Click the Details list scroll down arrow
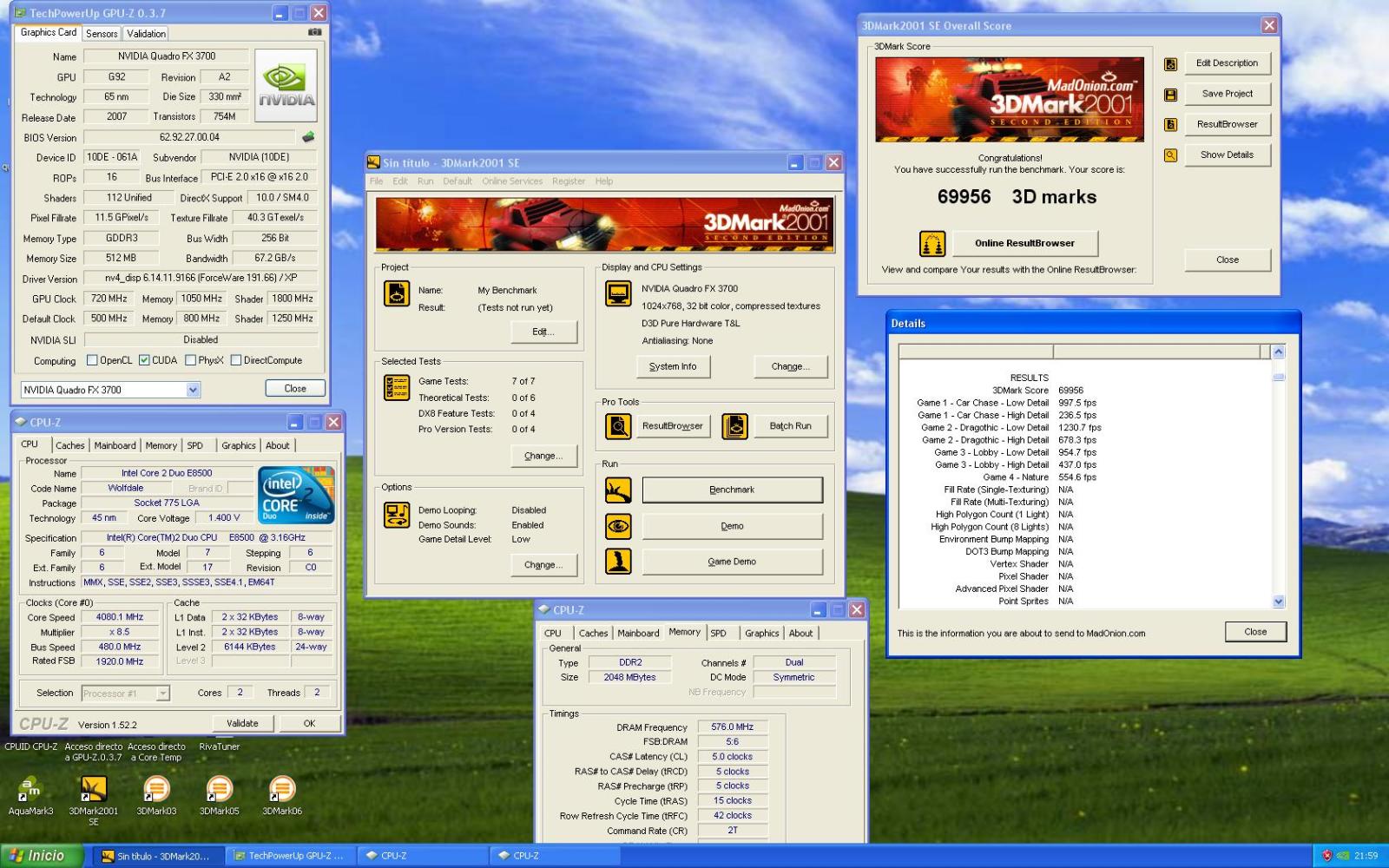The width and height of the screenshot is (1389, 868). 1278,602
